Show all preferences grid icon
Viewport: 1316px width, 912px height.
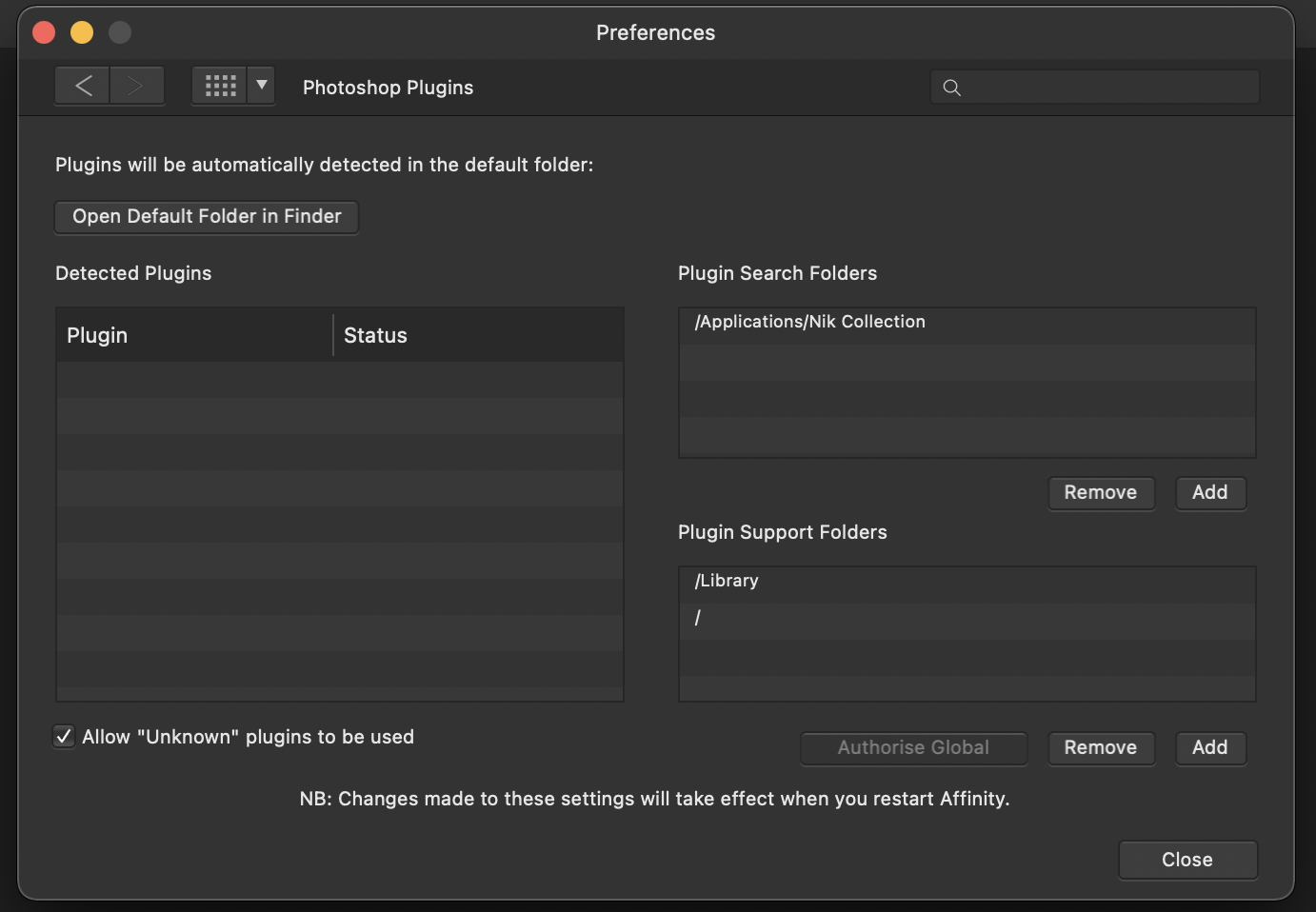[220, 86]
